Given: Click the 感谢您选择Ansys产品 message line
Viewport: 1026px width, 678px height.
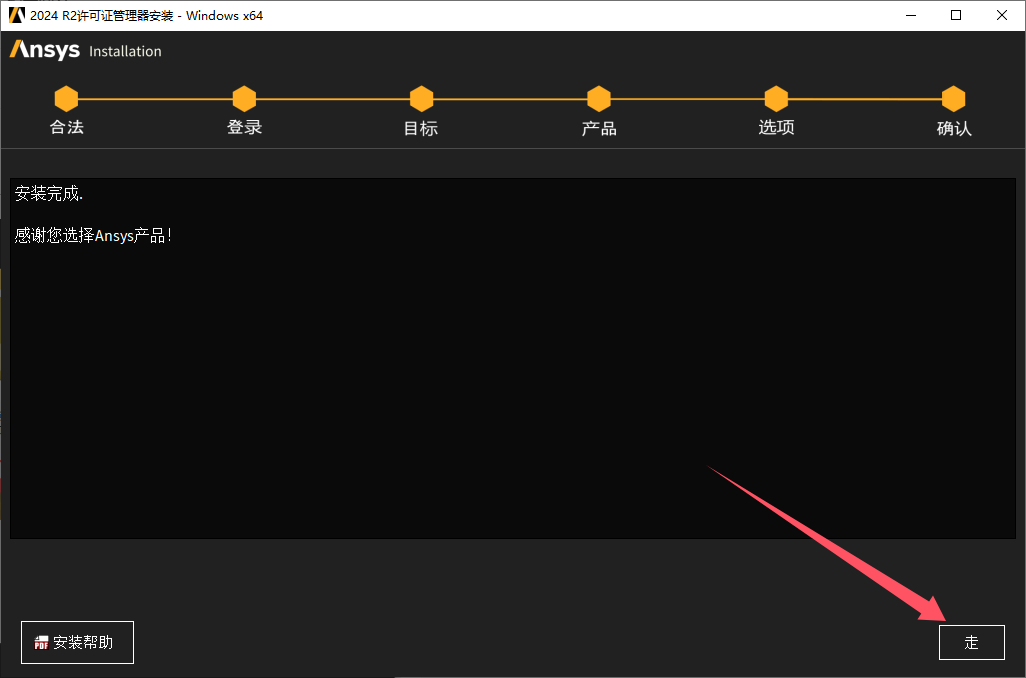Looking at the screenshot, I should [x=94, y=236].
